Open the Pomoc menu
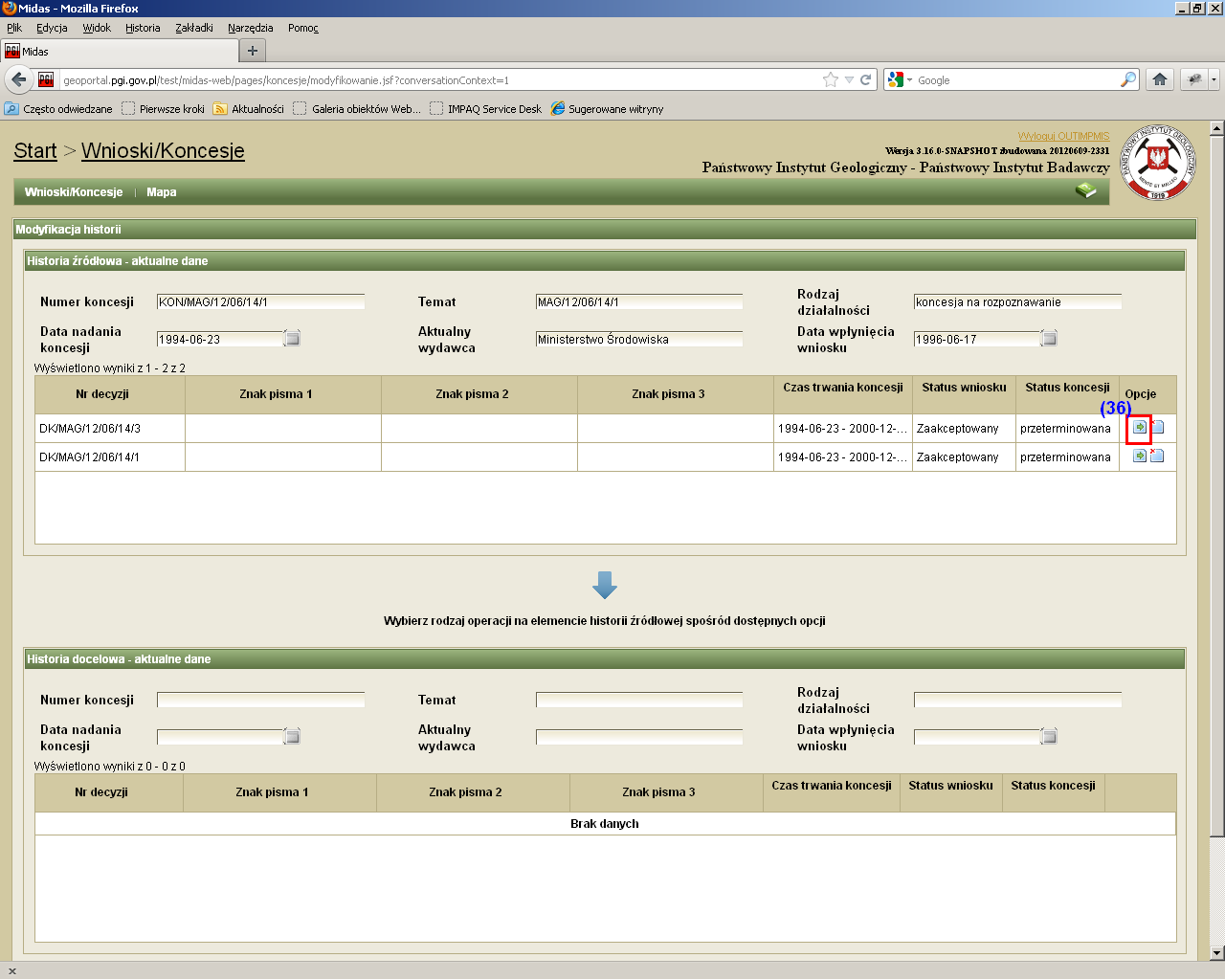The height and width of the screenshot is (980, 1225). pos(303,28)
